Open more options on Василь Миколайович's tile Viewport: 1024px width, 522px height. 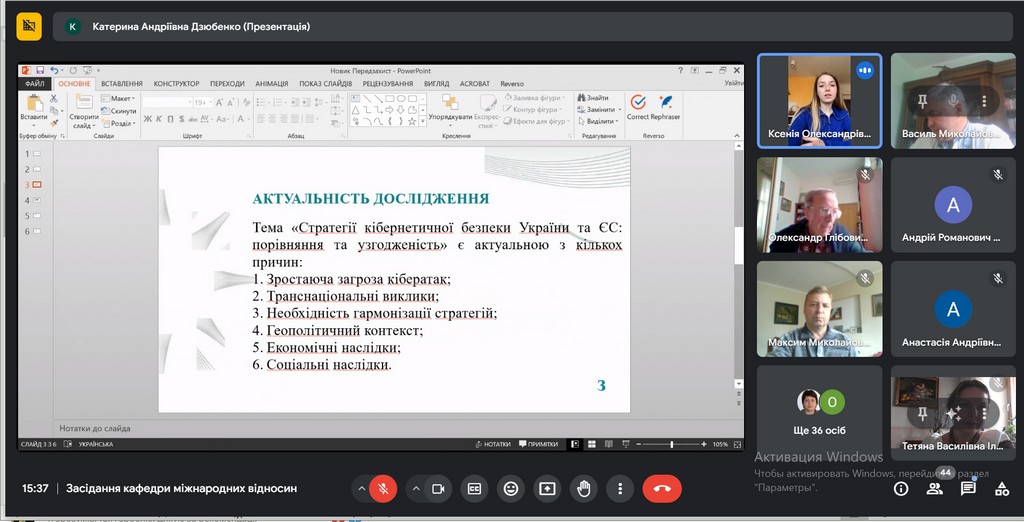point(984,100)
